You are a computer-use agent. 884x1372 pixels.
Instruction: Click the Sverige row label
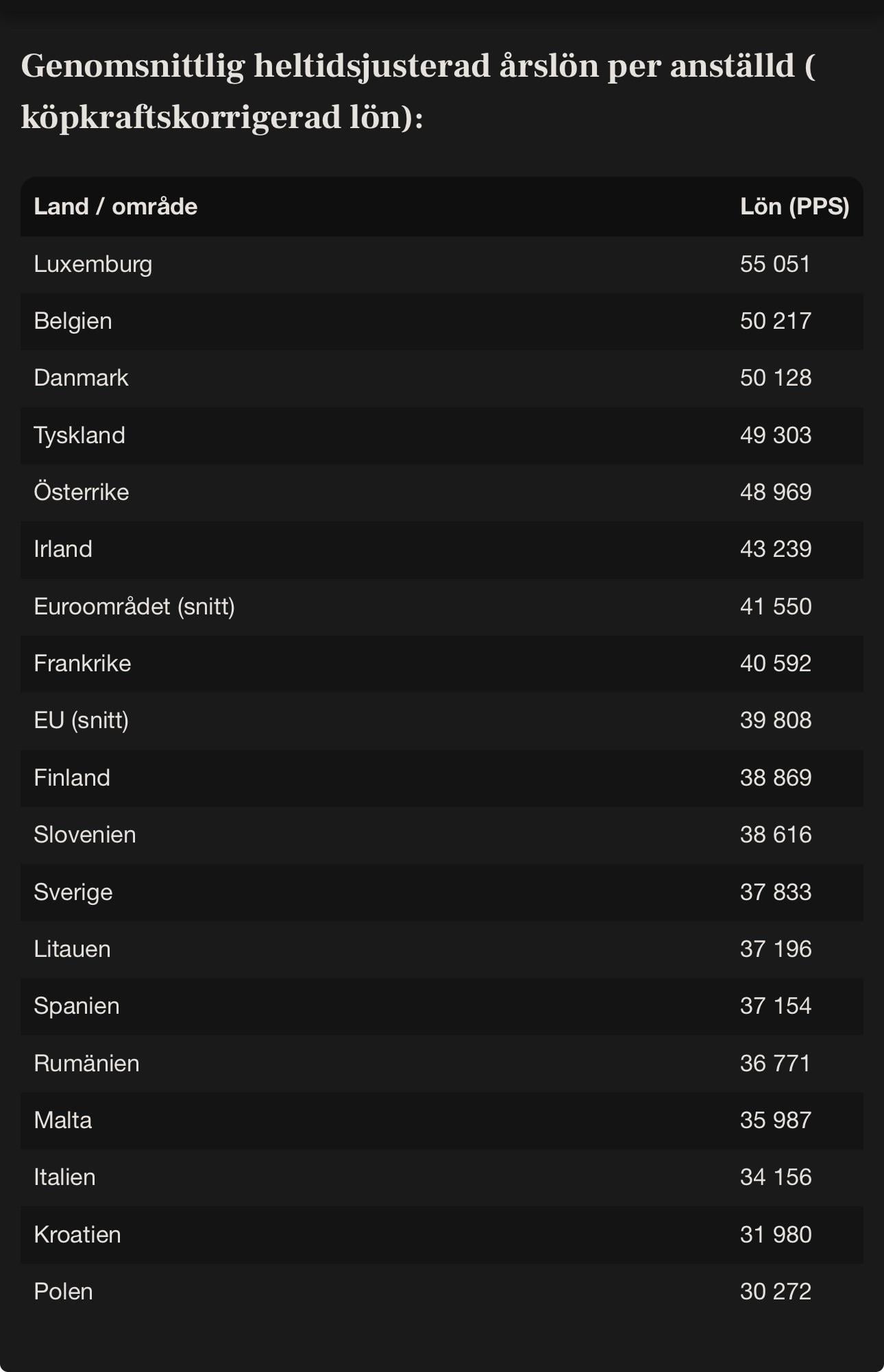pos(73,893)
